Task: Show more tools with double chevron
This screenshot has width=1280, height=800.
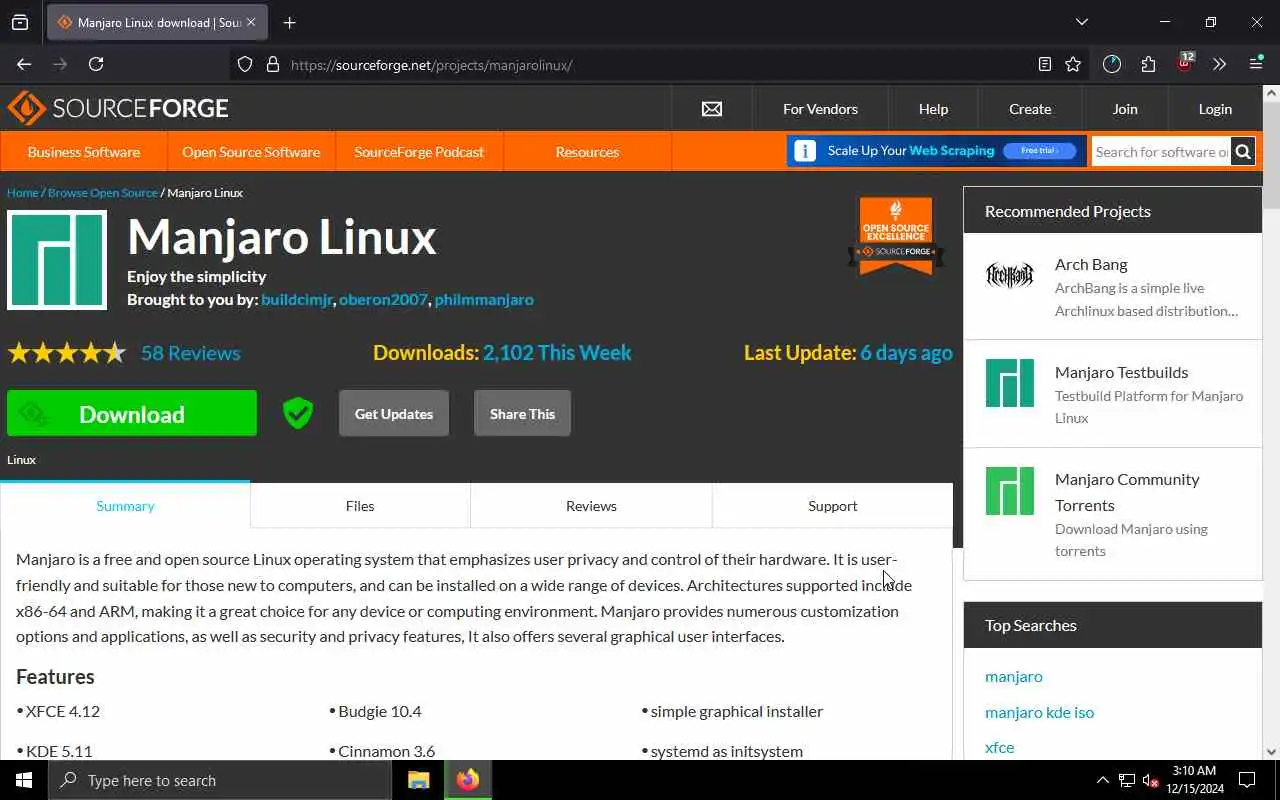Action: (1219, 64)
